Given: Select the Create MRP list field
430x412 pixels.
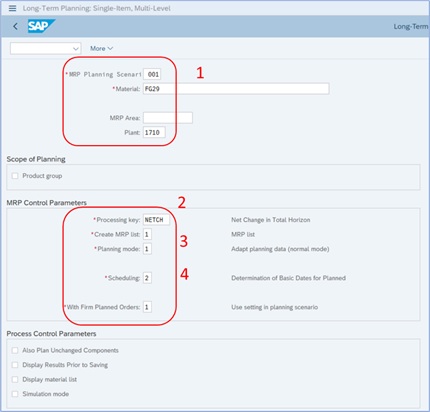Looking at the screenshot, I should (147, 234).
